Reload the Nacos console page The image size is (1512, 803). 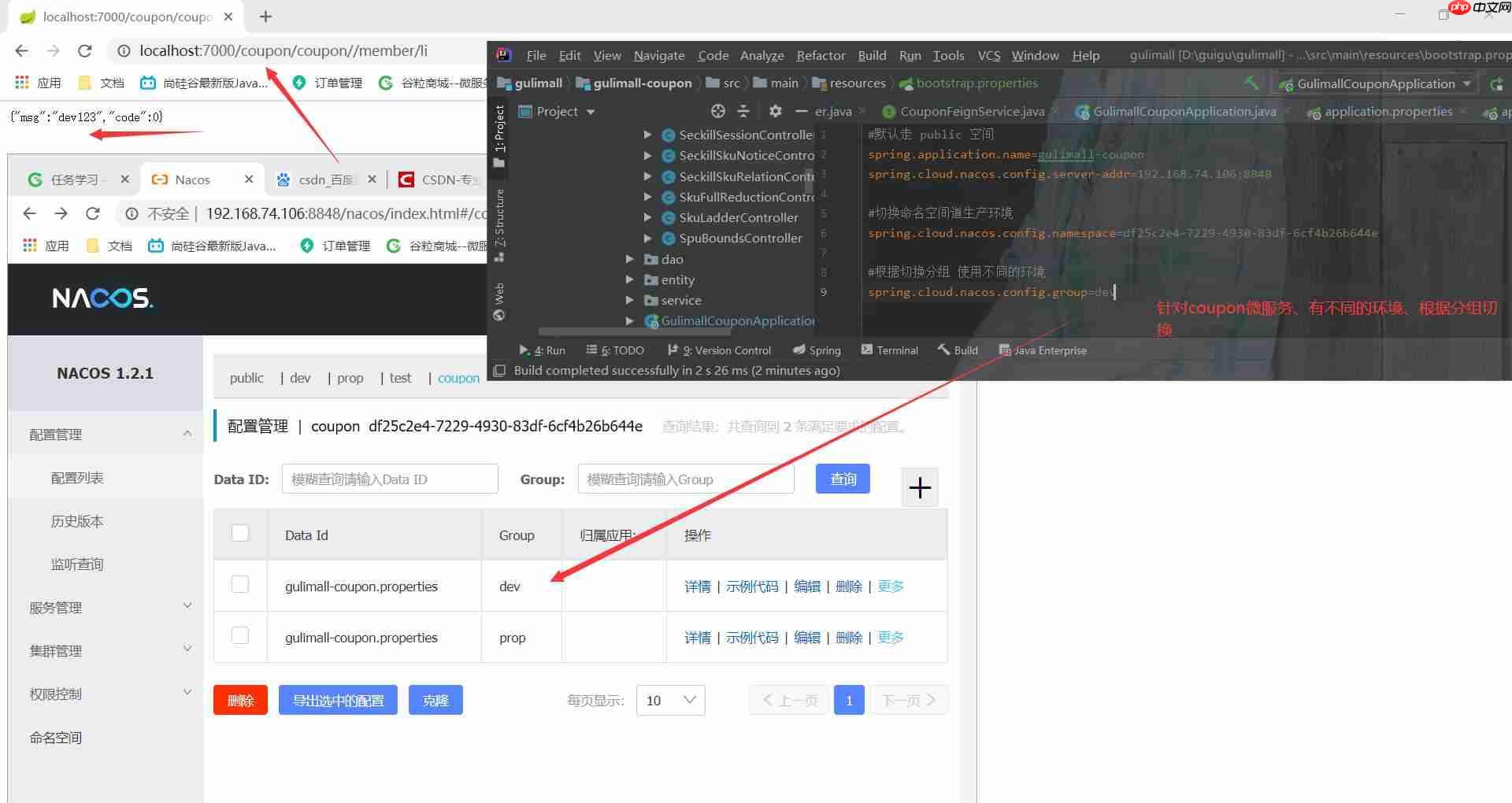tap(93, 213)
